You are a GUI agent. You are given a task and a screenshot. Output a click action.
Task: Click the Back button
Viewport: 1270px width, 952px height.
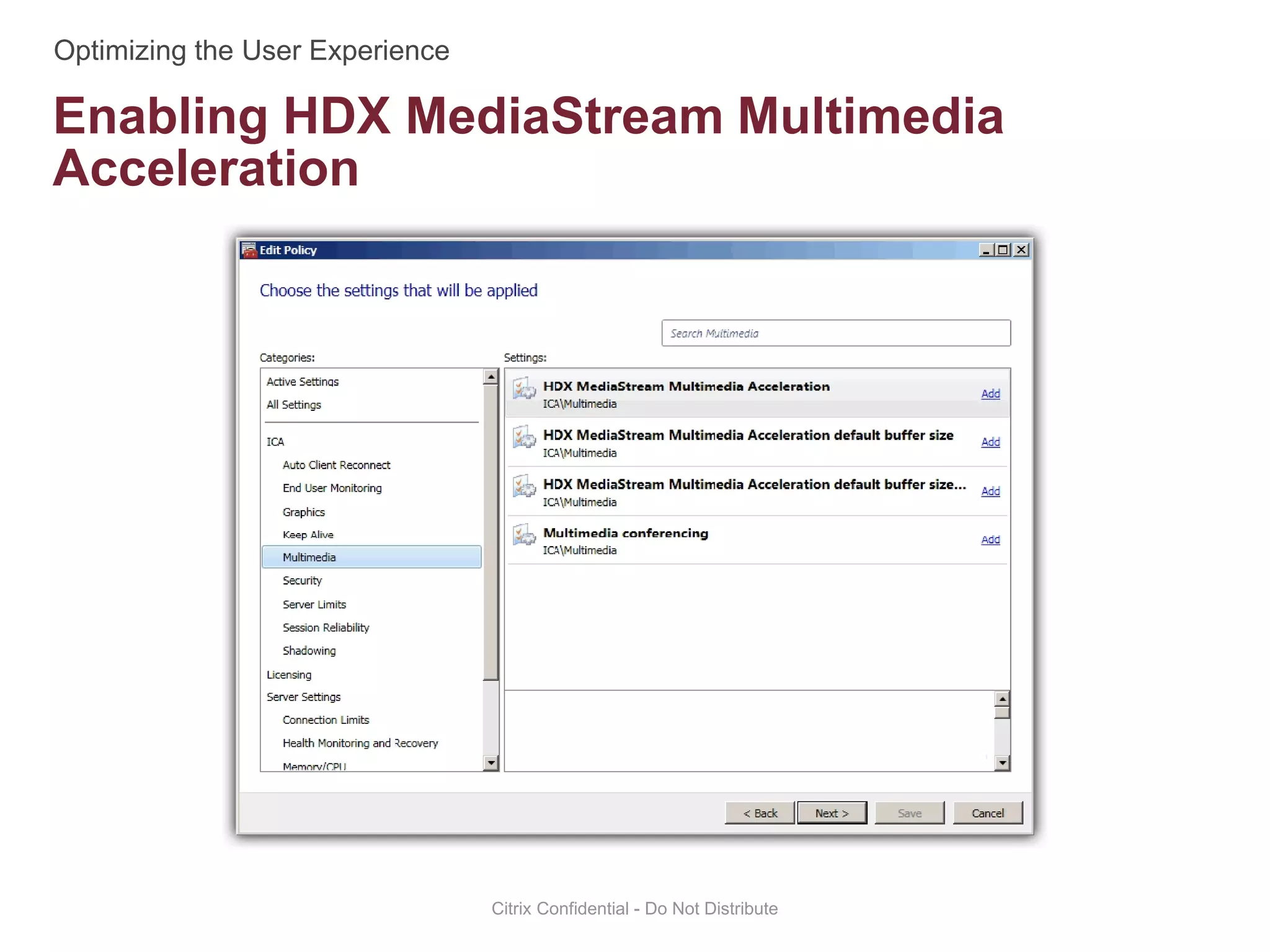pos(760,813)
